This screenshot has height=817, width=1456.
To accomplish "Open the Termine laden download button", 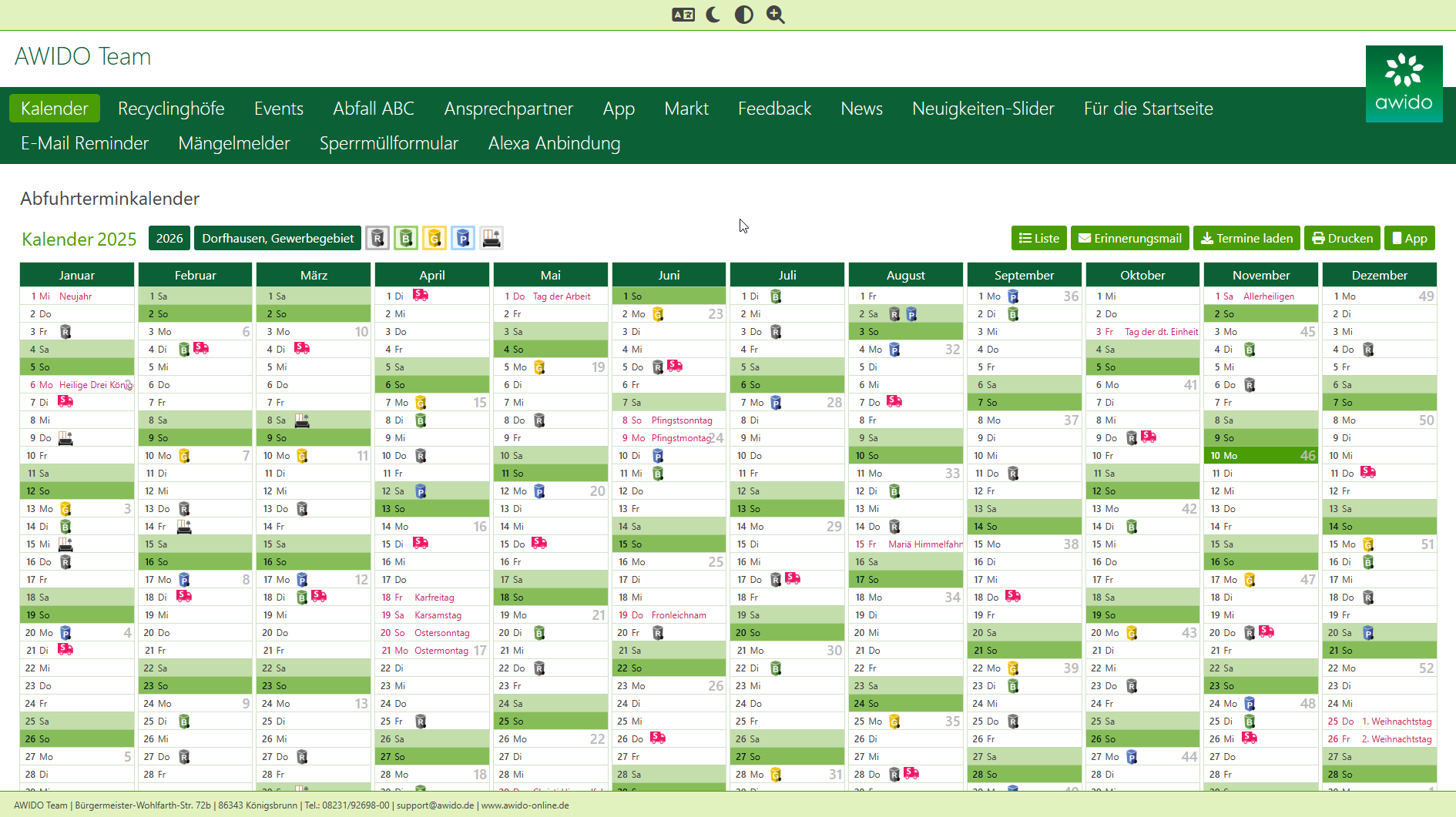I will [x=1246, y=238].
